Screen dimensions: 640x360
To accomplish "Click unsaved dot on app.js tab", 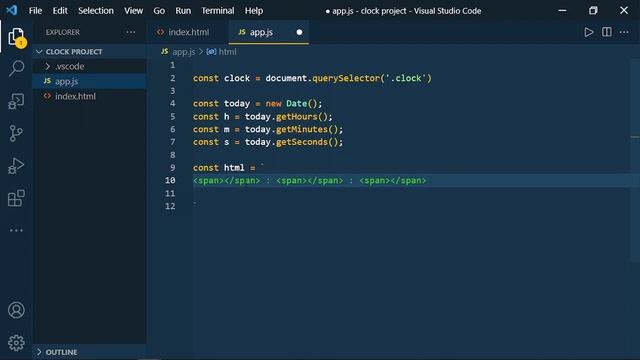I will 299,32.
